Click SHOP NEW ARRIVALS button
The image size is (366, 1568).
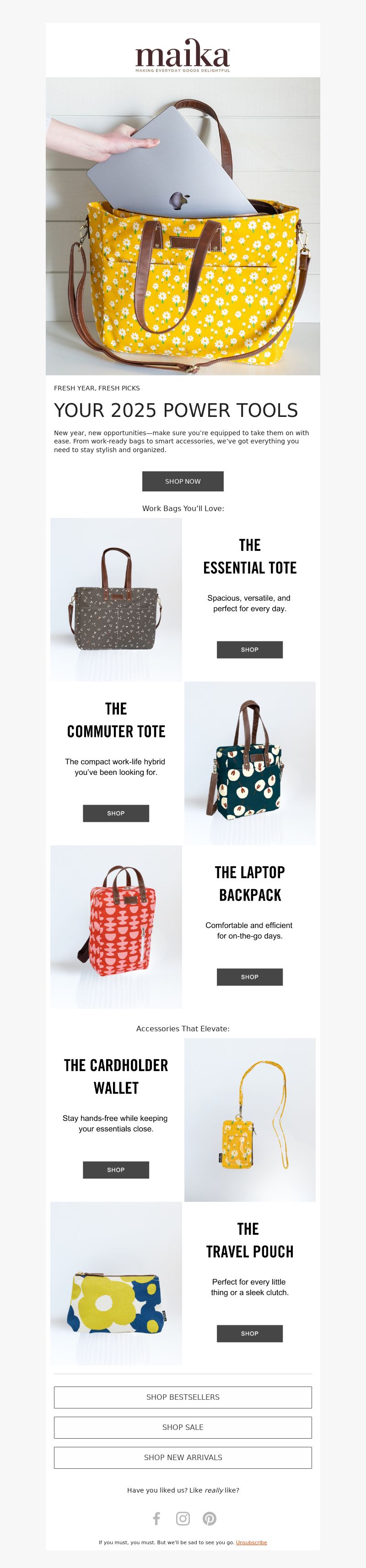(x=183, y=1457)
